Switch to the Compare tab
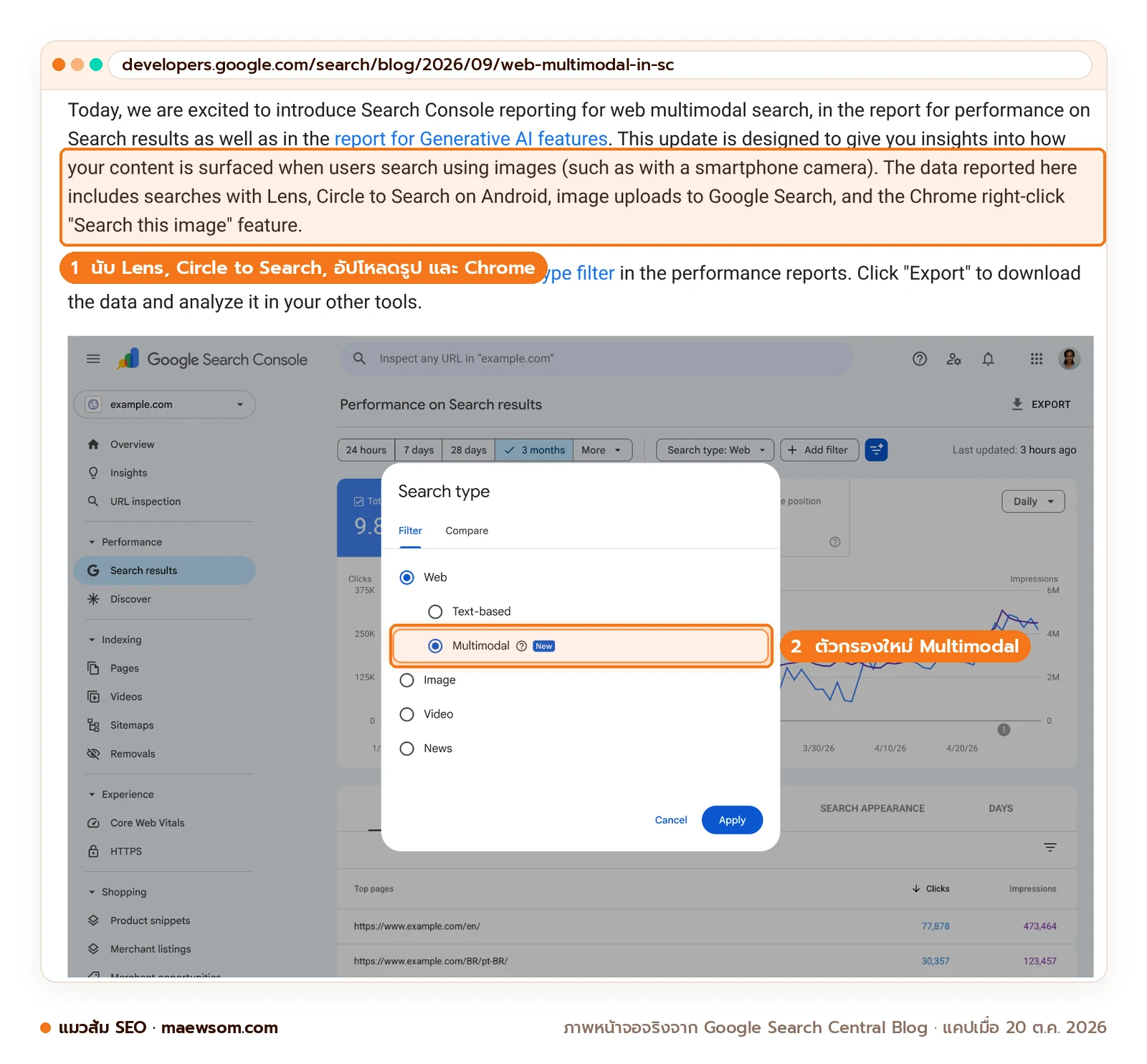 (467, 531)
